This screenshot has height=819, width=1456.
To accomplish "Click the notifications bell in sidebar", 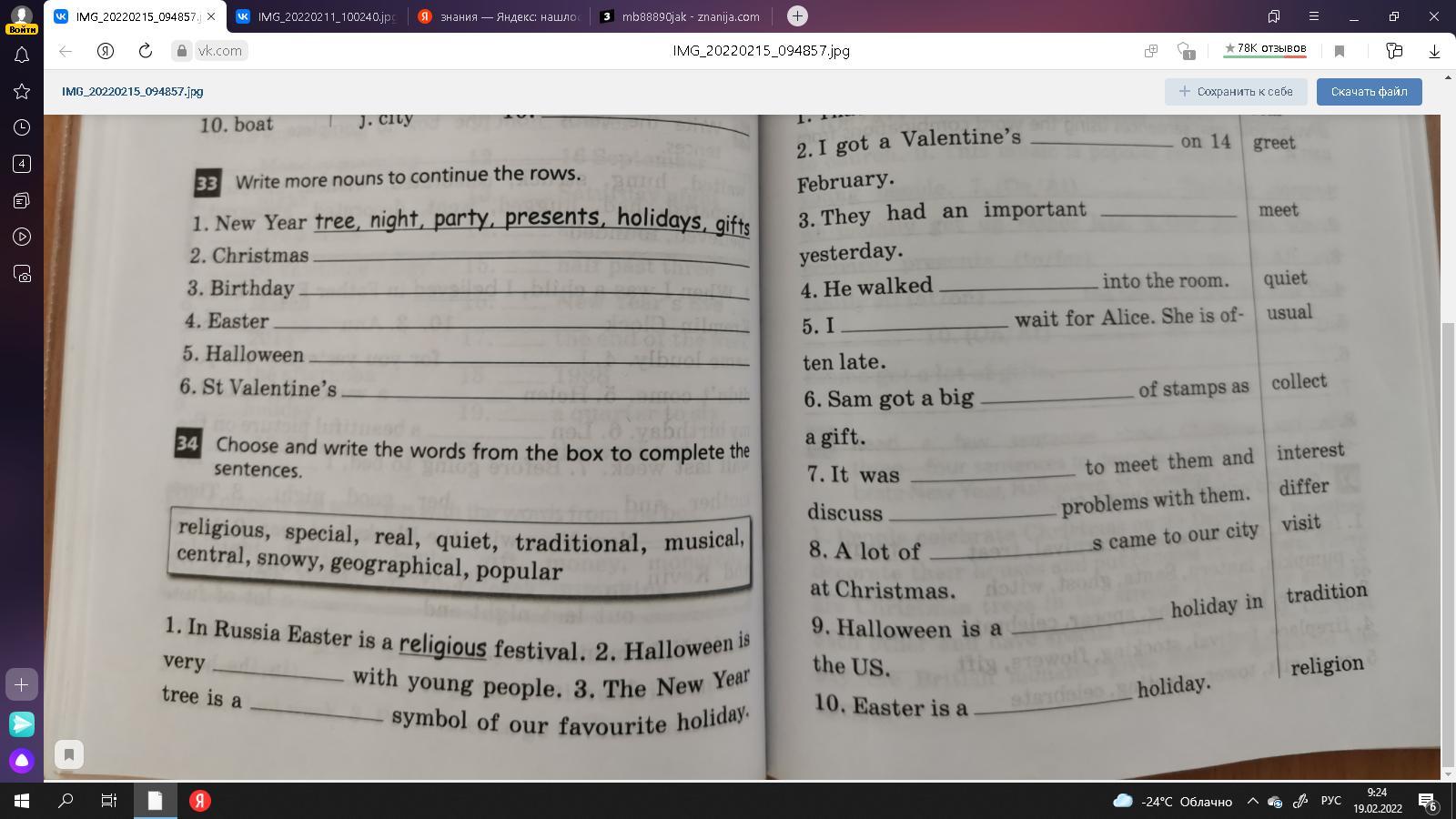I will [22, 56].
